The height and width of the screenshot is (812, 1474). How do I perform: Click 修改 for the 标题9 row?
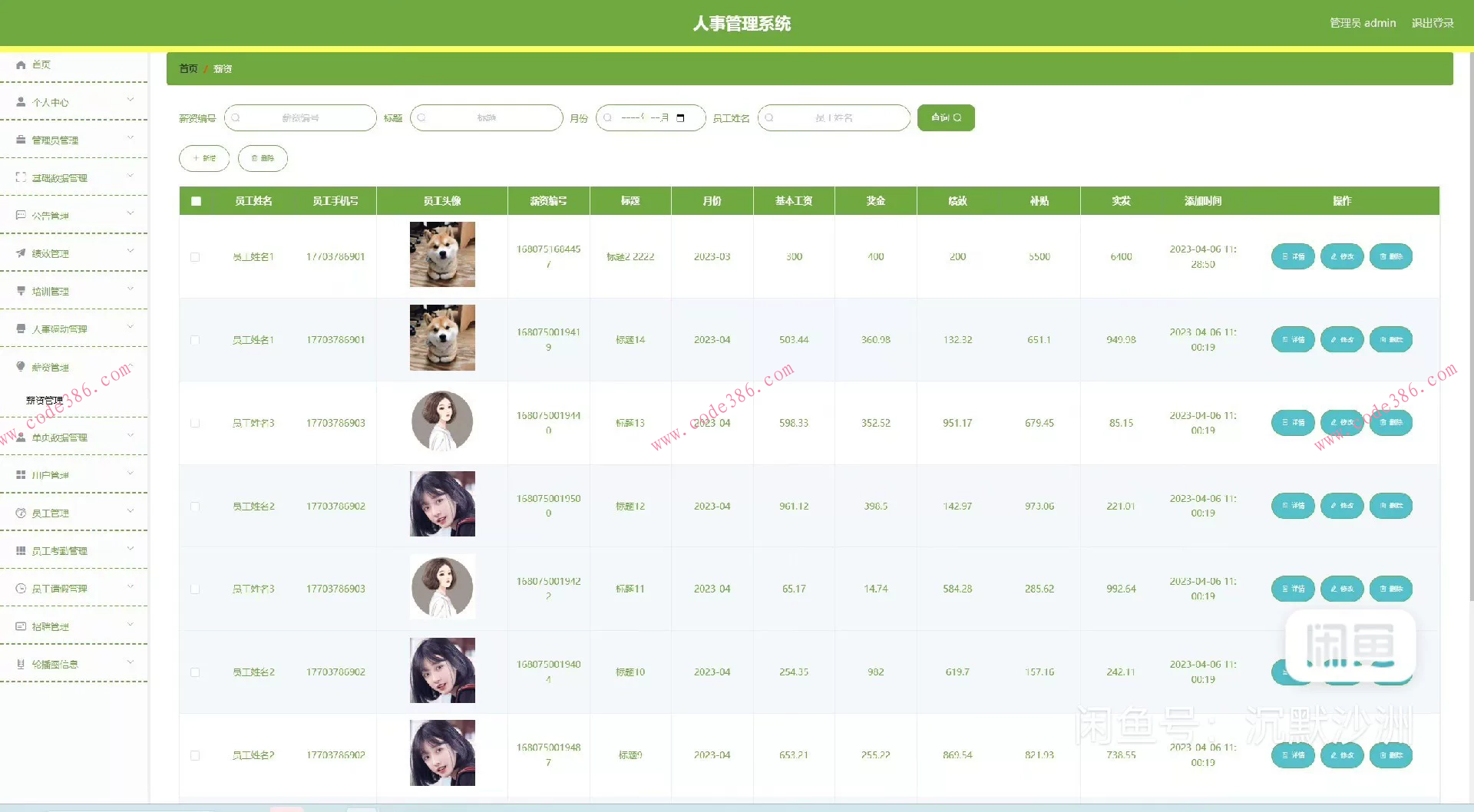coord(1342,755)
